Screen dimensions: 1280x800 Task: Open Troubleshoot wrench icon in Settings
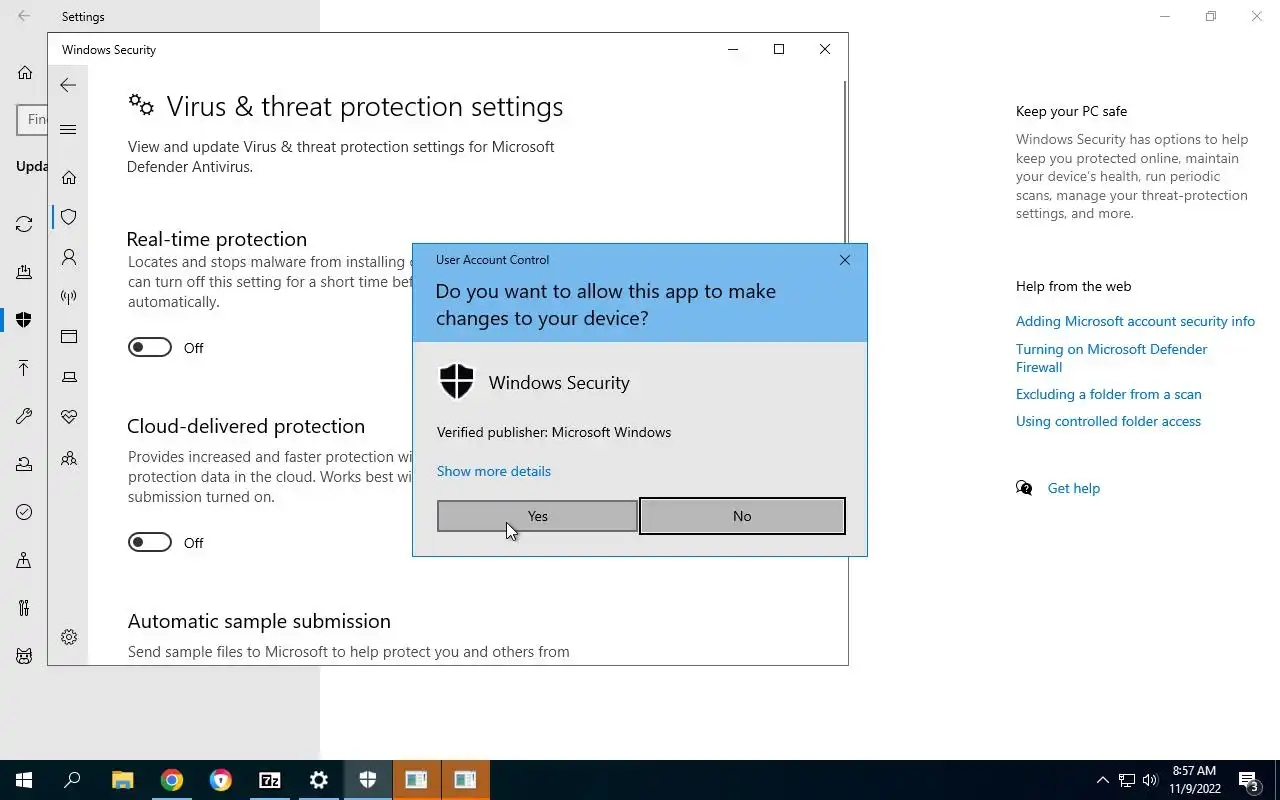point(24,416)
